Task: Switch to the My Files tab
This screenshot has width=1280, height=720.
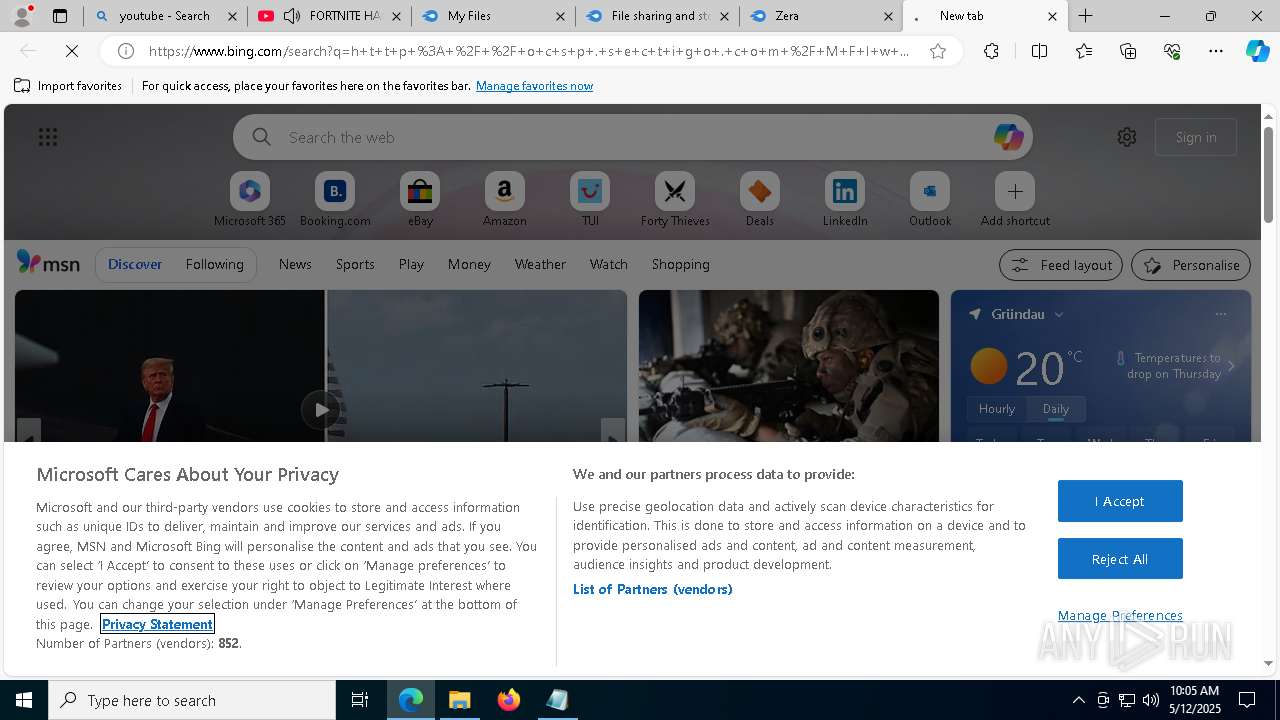Action: point(493,16)
